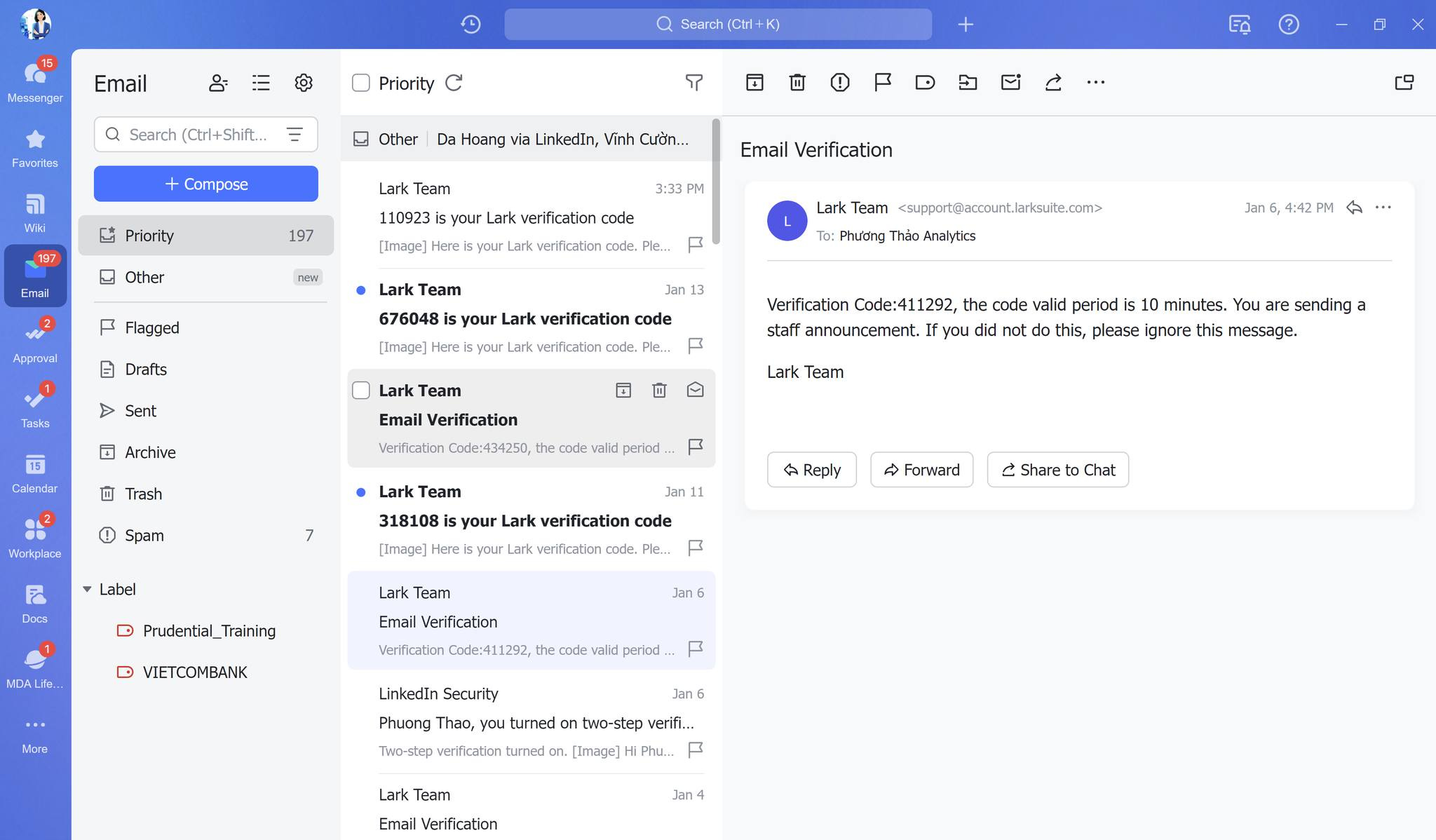This screenshot has height=840, width=1436.
Task: Flag the LinkedIn Security email
Action: point(695,750)
